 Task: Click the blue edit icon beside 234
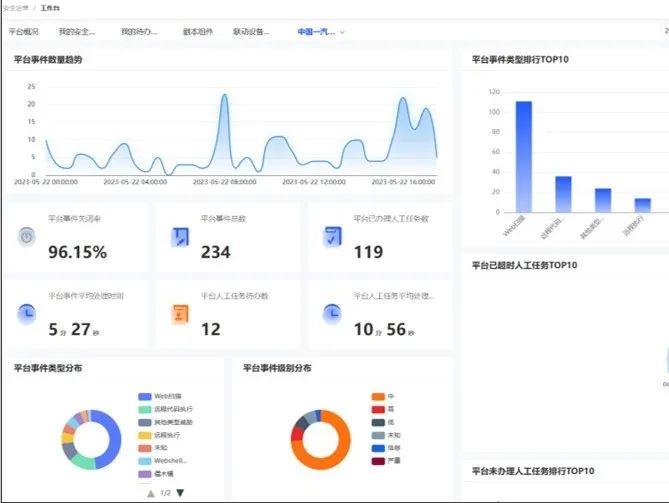pyautogui.click(x=180, y=237)
